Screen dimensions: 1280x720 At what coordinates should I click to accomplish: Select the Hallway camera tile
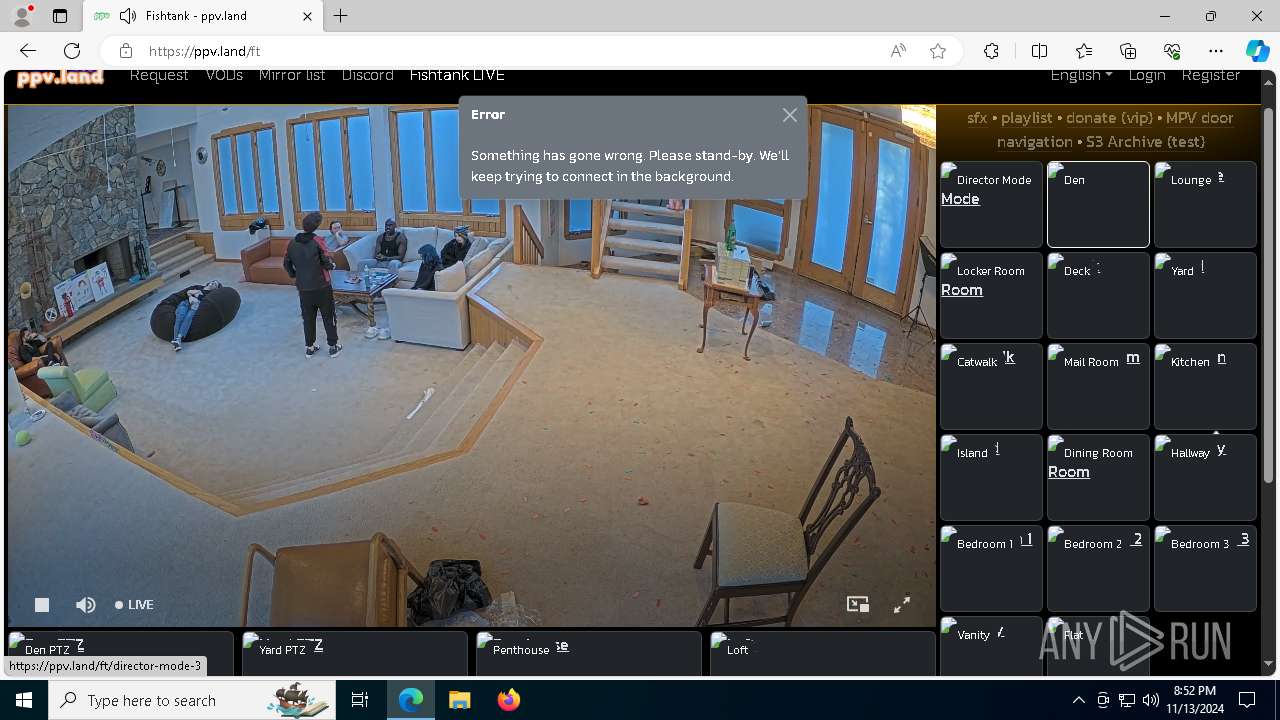pyautogui.click(x=1205, y=477)
